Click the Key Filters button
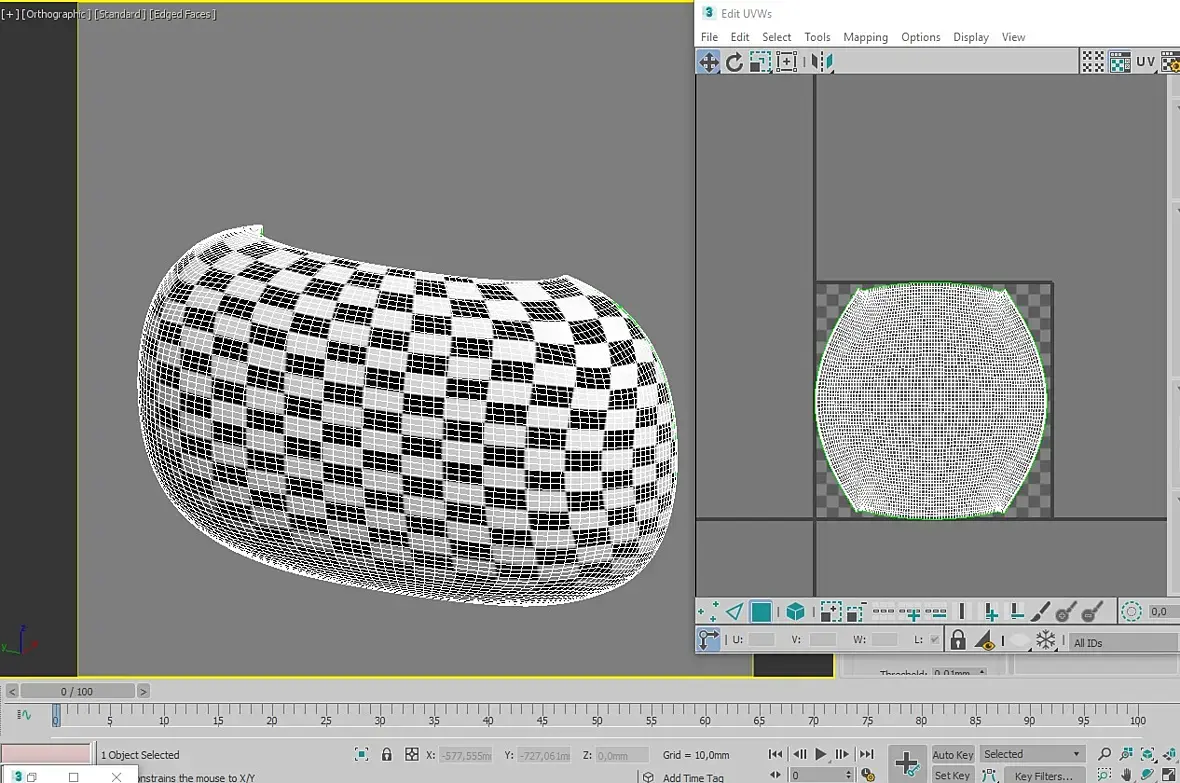The width and height of the screenshot is (1180, 783). click(x=1043, y=775)
